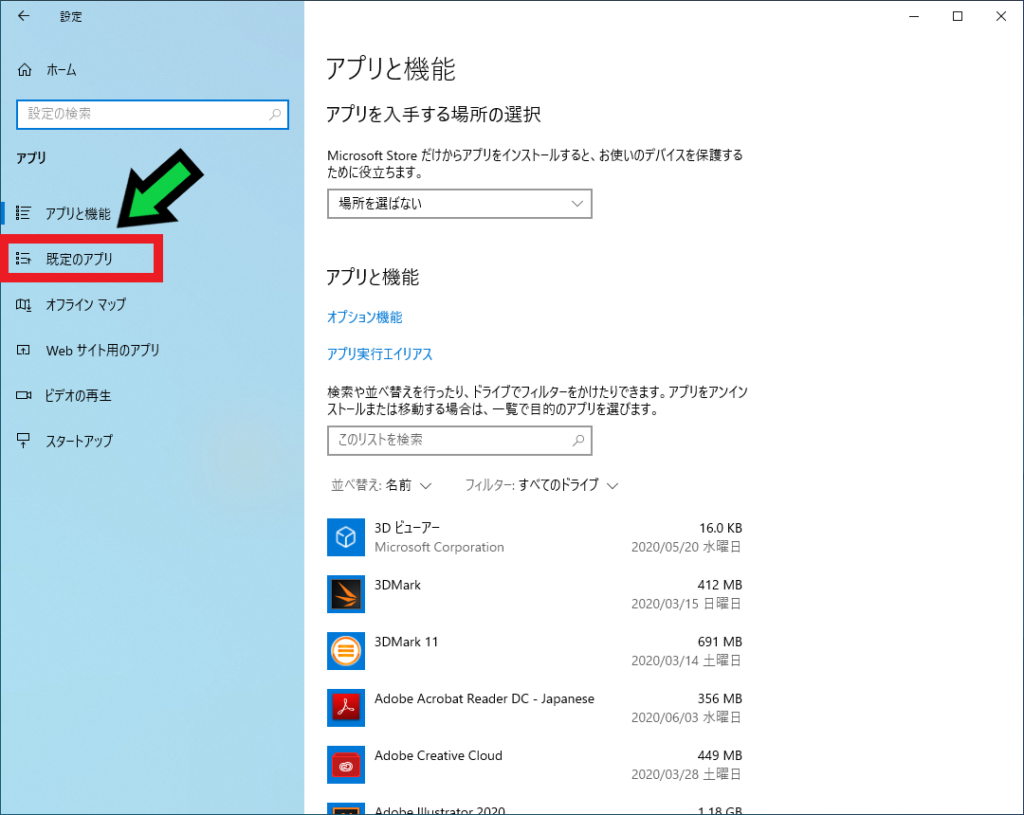Viewport: 1024px width, 815px height.
Task: Expand the 並べ替え: 名前 sort dropdown
Action: click(x=381, y=484)
